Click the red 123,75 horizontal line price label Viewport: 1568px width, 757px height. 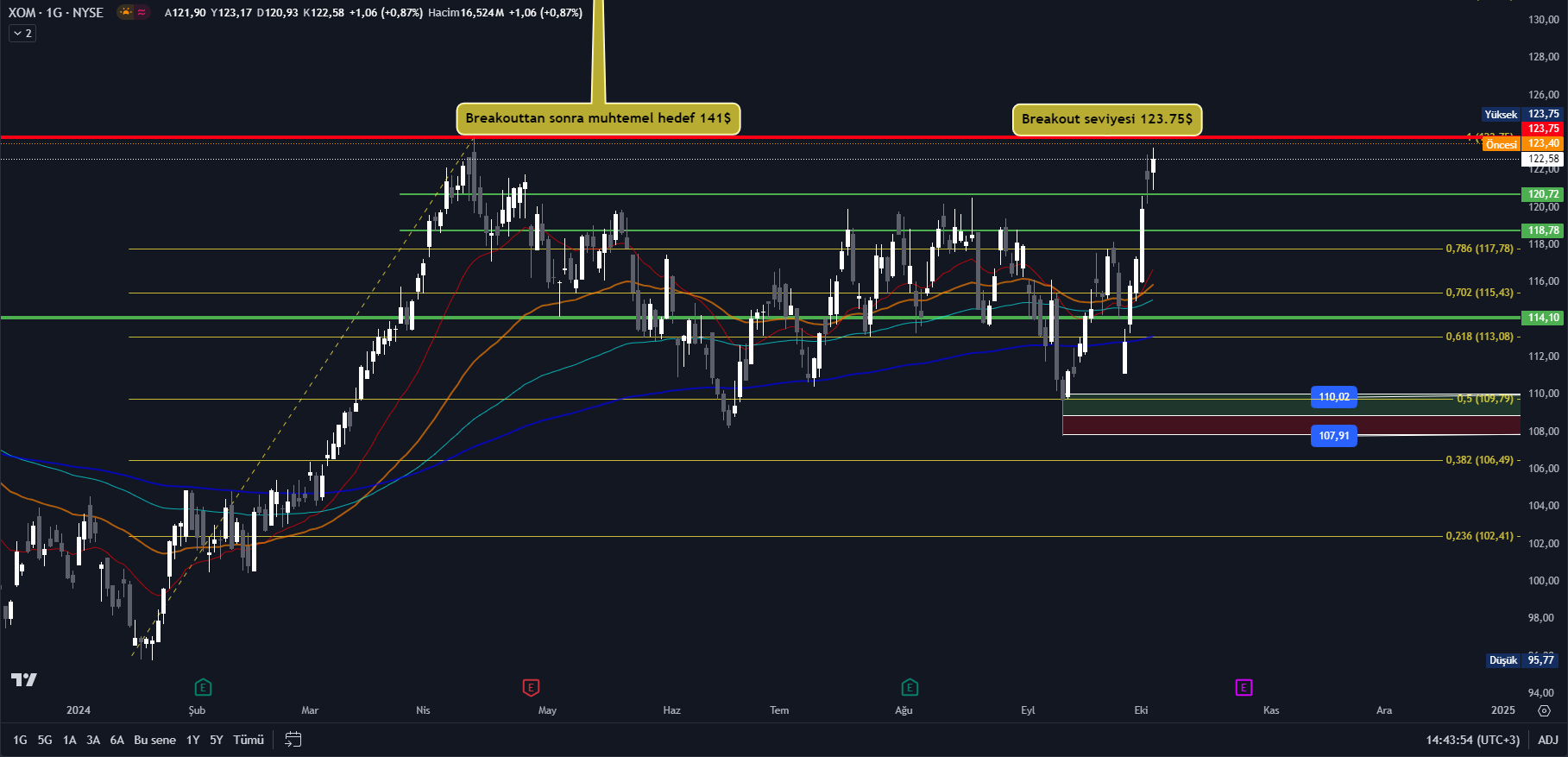[1544, 129]
